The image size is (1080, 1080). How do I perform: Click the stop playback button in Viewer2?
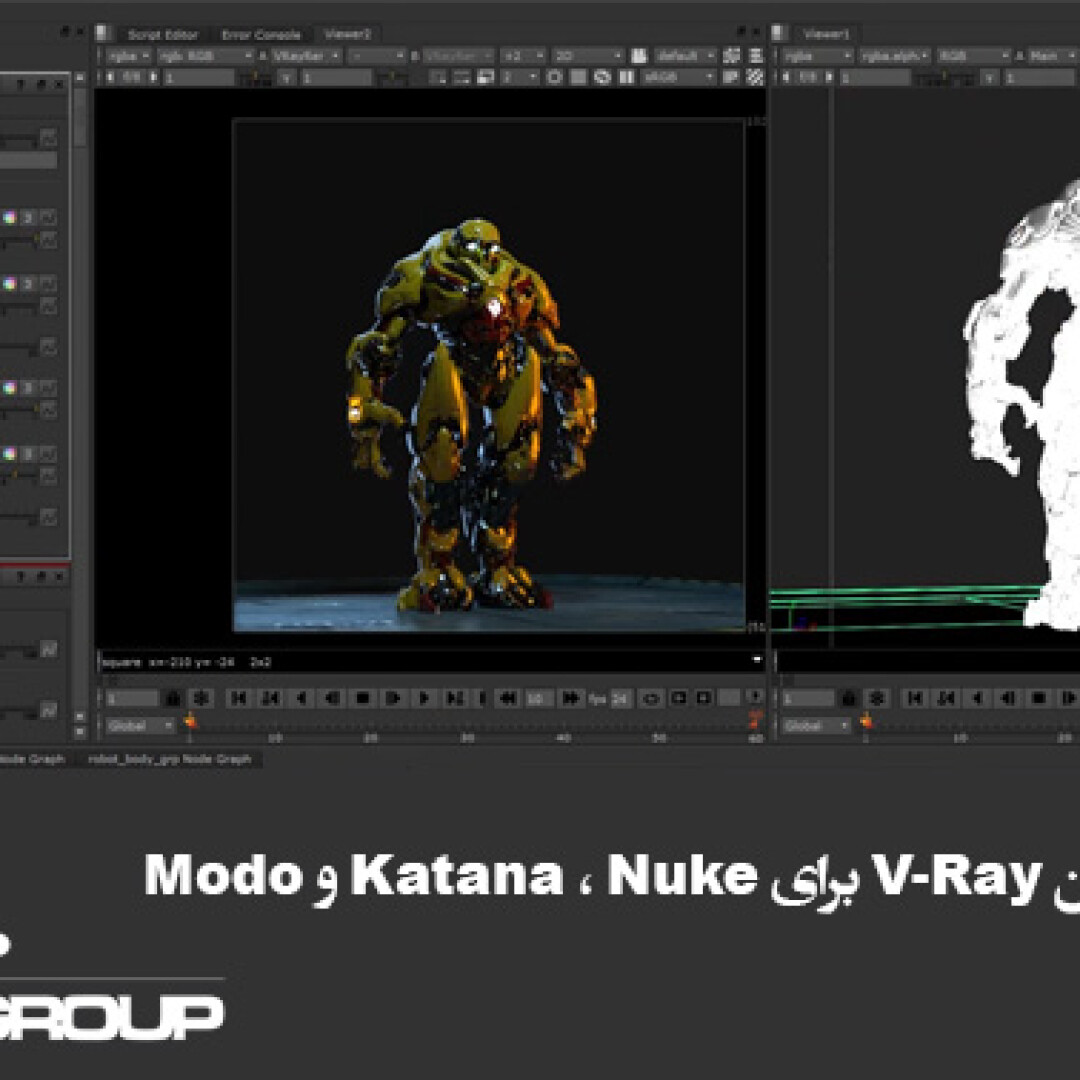tap(363, 698)
